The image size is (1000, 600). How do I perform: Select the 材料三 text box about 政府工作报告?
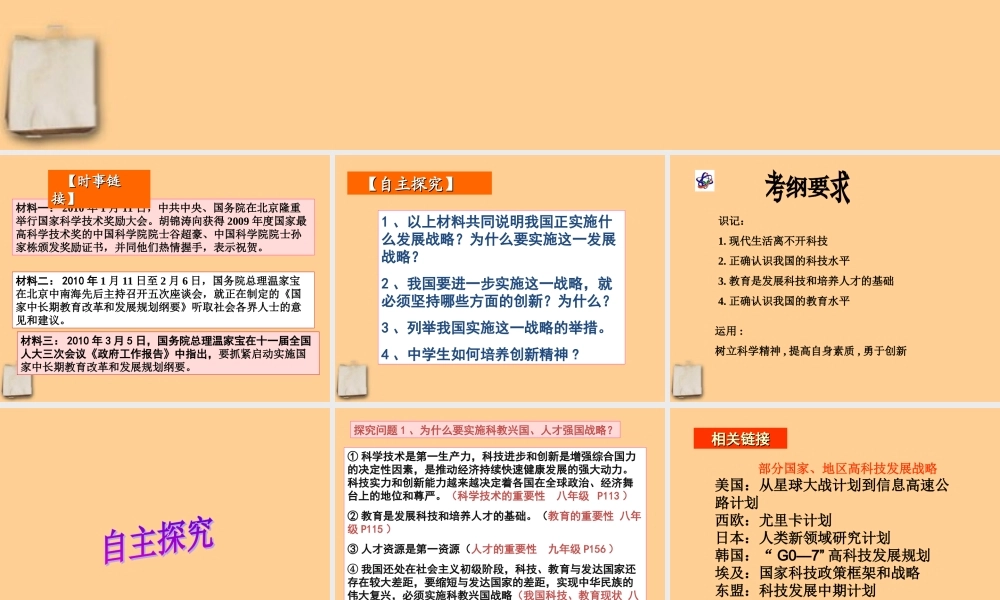click(x=168, y=353)
